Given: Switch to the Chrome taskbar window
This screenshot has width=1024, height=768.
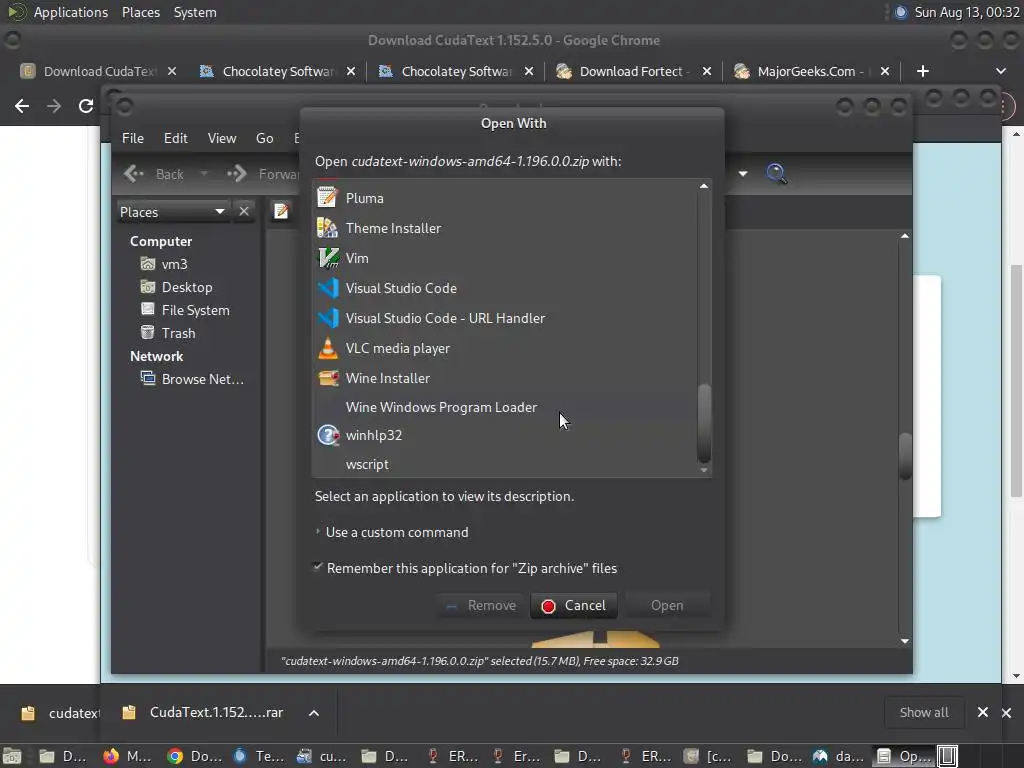Looking at the screenshot, I should [x=195, y=756].
